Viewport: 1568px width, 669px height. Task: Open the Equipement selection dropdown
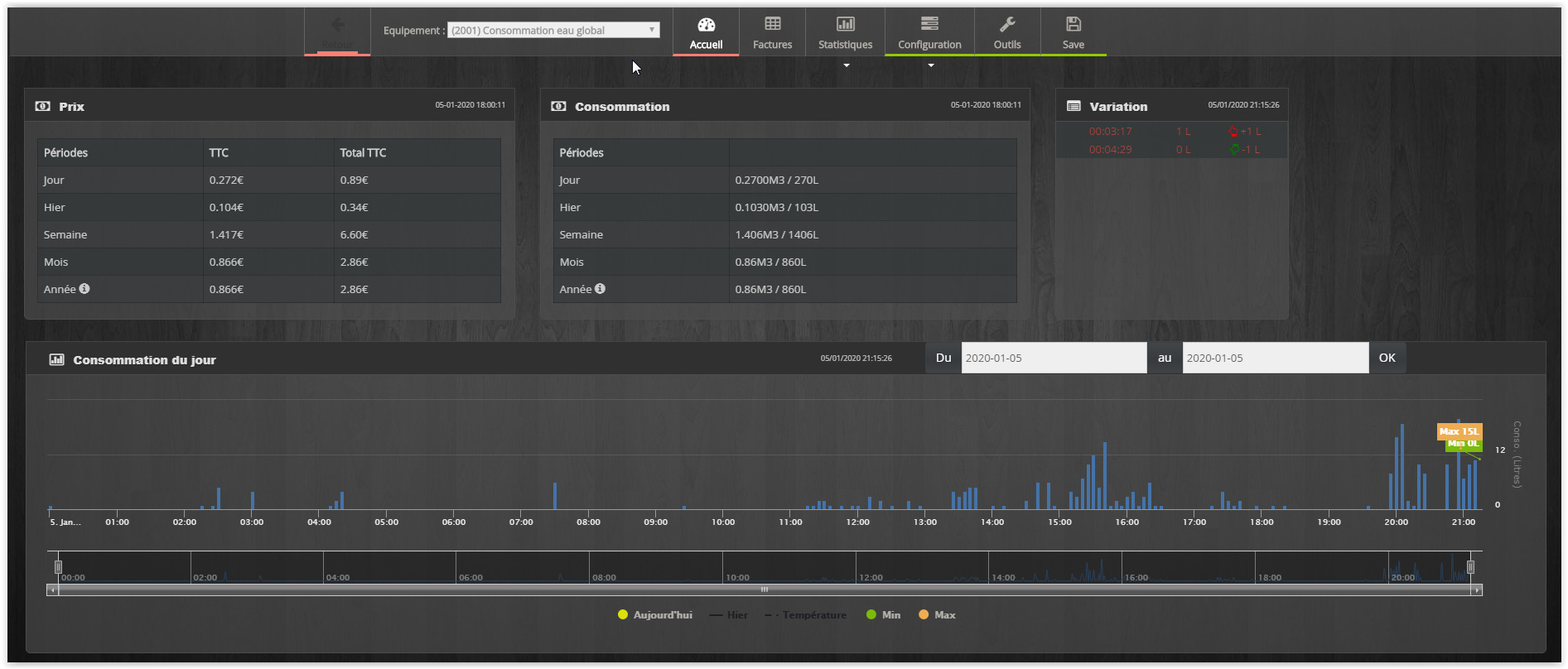tap(553, 31)
